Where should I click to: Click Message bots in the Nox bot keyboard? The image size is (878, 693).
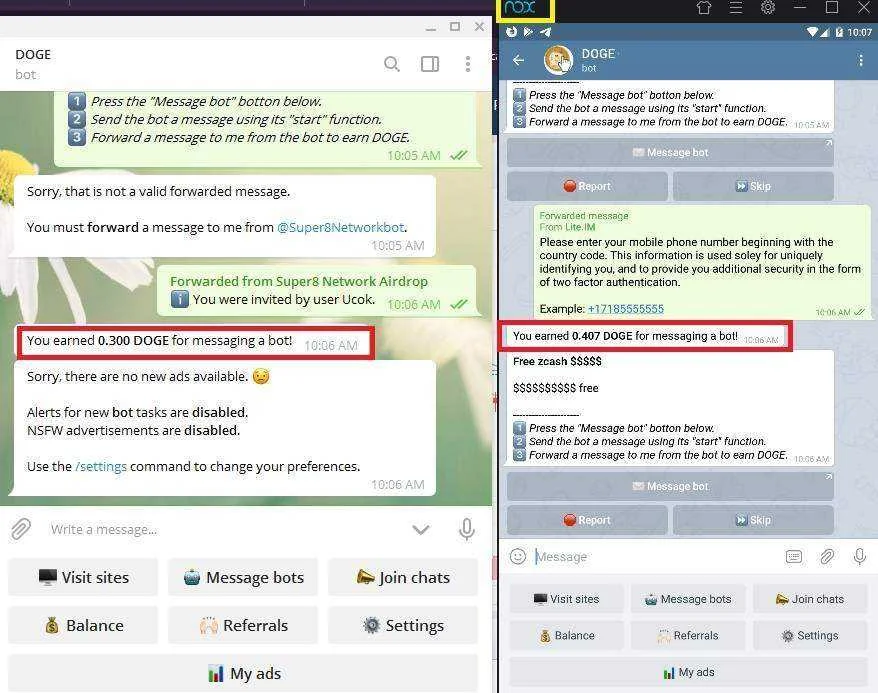coord(688,599)
